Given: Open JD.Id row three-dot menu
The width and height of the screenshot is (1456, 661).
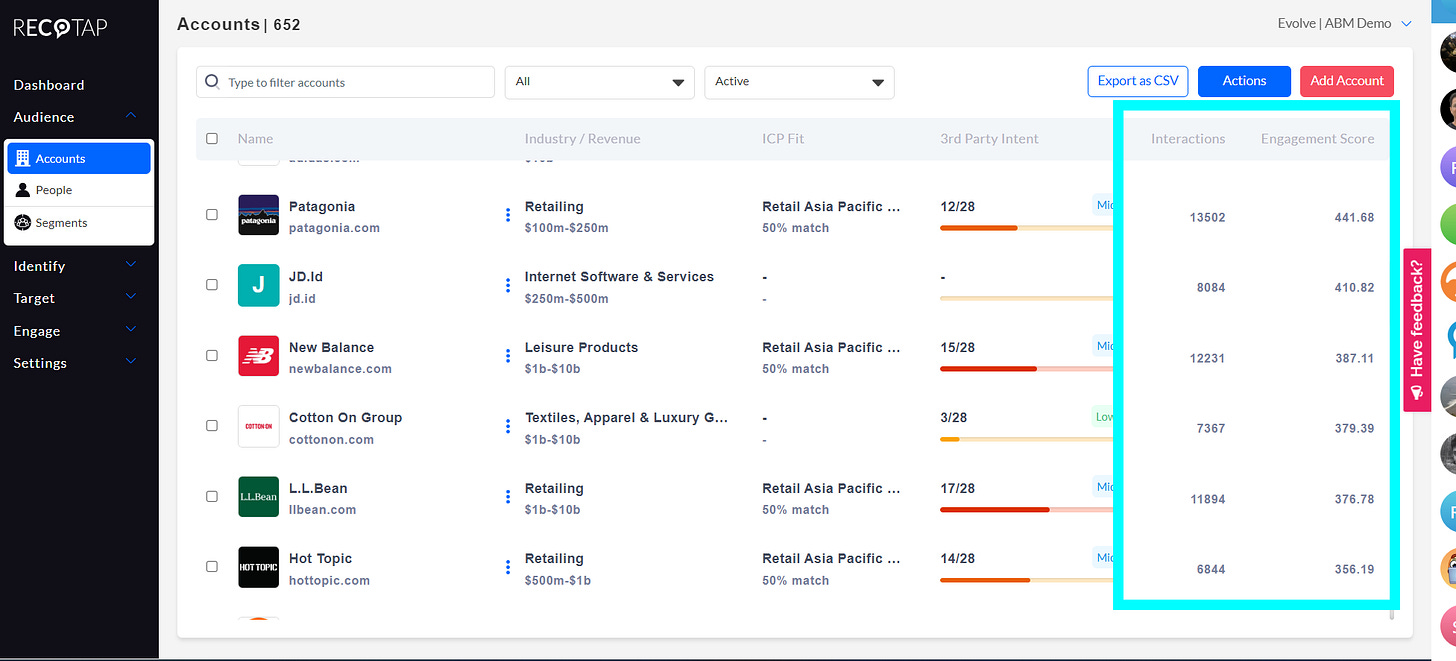Looking at the screenshot, I should (x=508, y=285).
